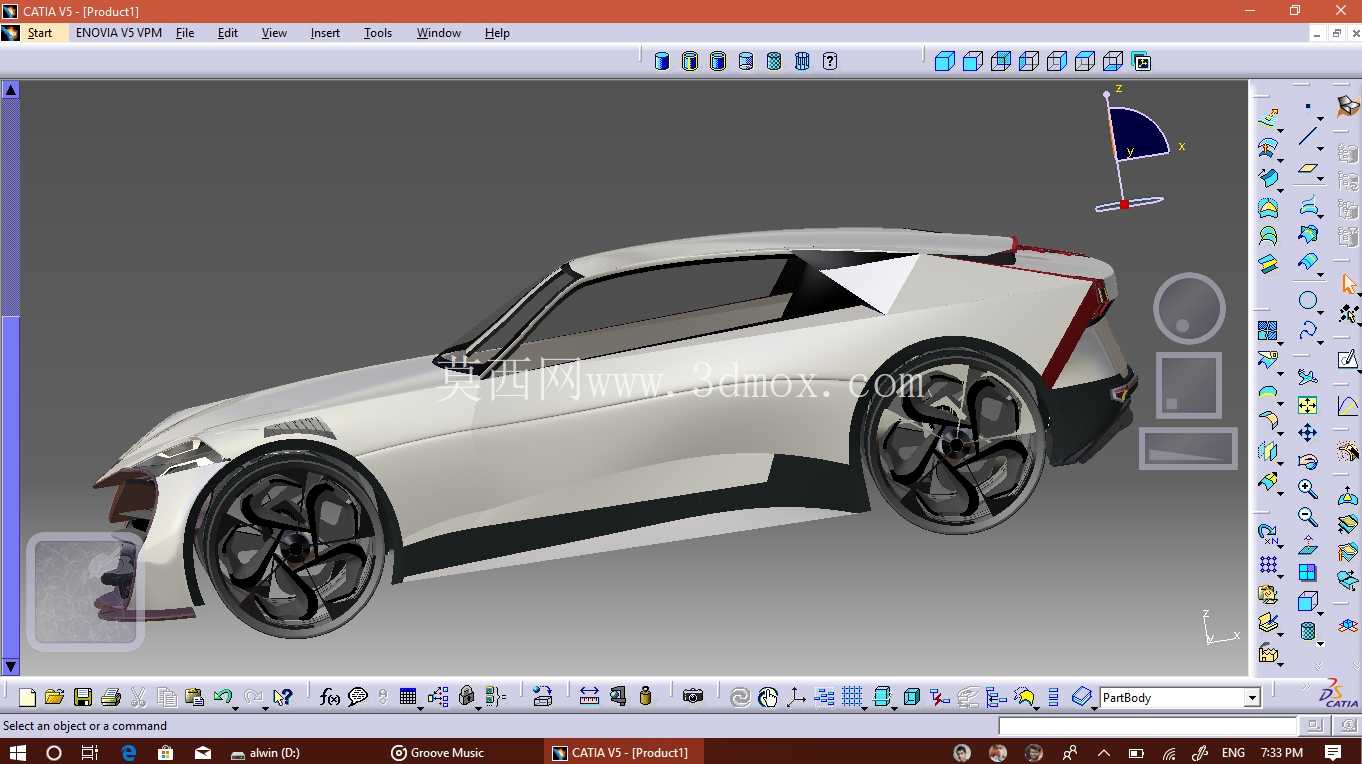Select the Zoom In magnifier tool

(x=1307, y=488)
